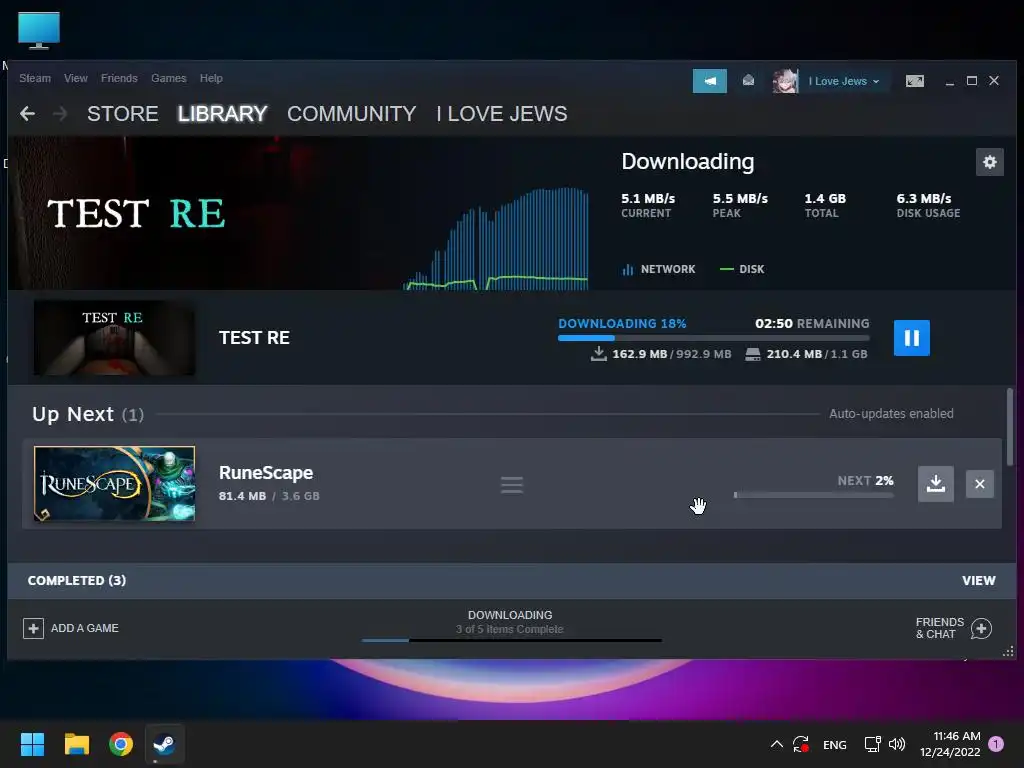
Task: Open the Windows Start menu
Action: [32, 744]
